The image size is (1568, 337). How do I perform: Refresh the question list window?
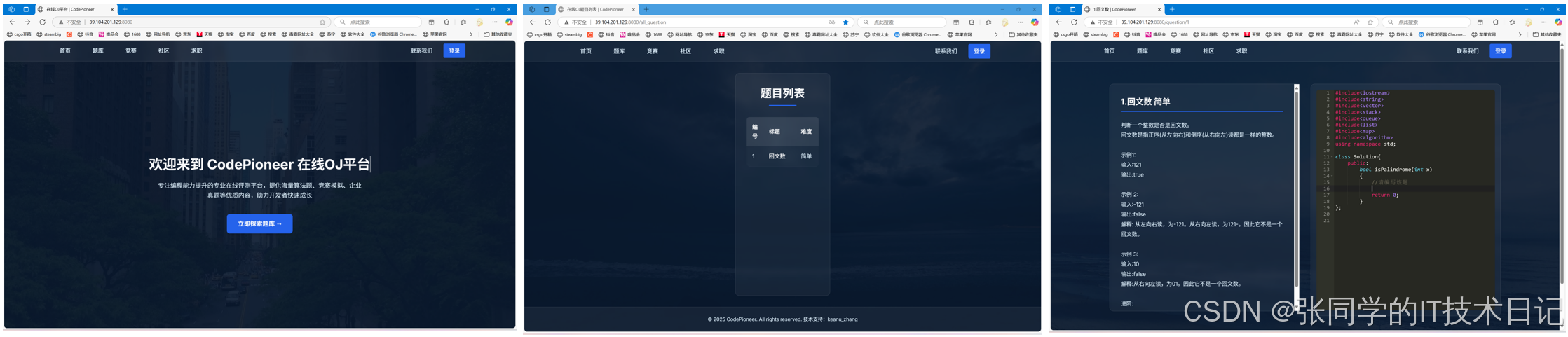click(x=548, y=22)
